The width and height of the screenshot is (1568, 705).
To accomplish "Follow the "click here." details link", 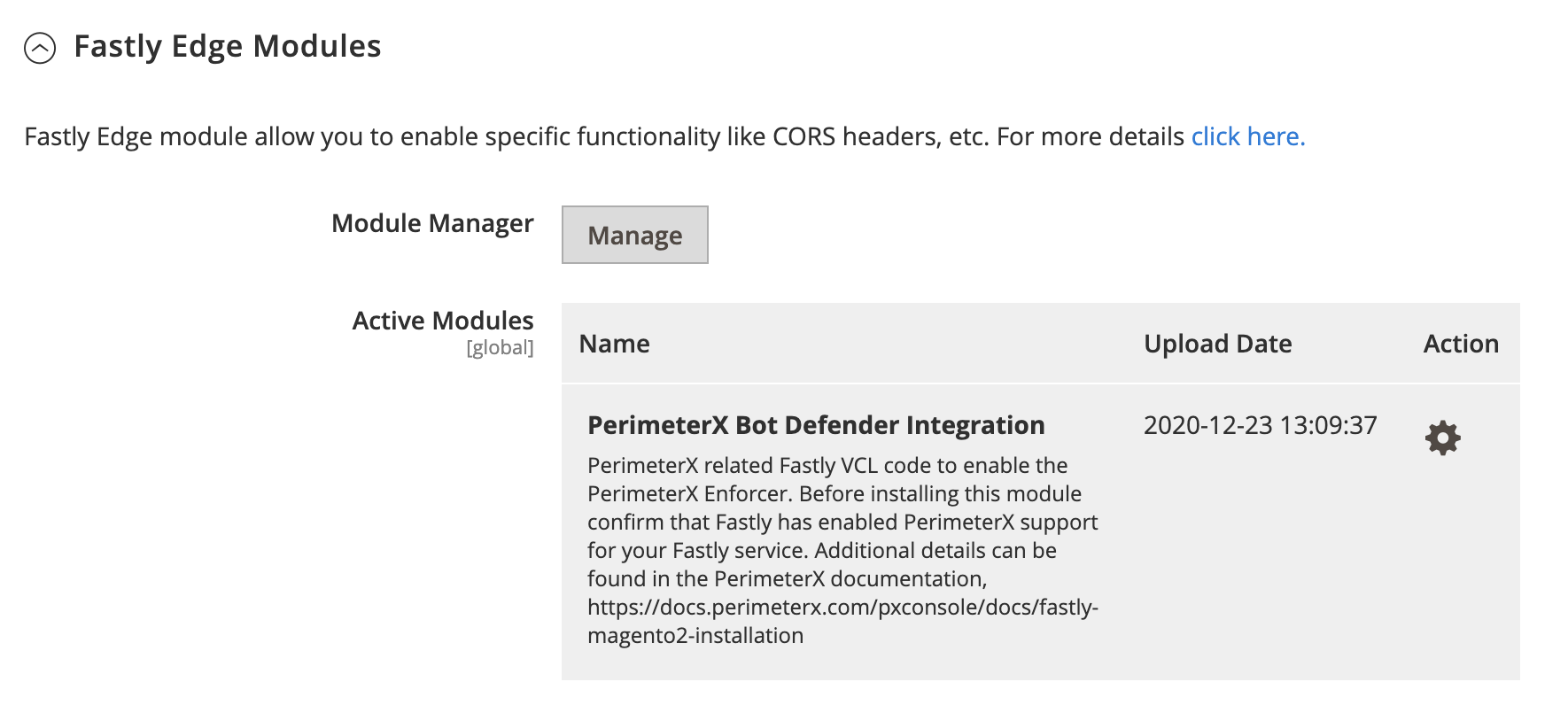I will 1247,136.
